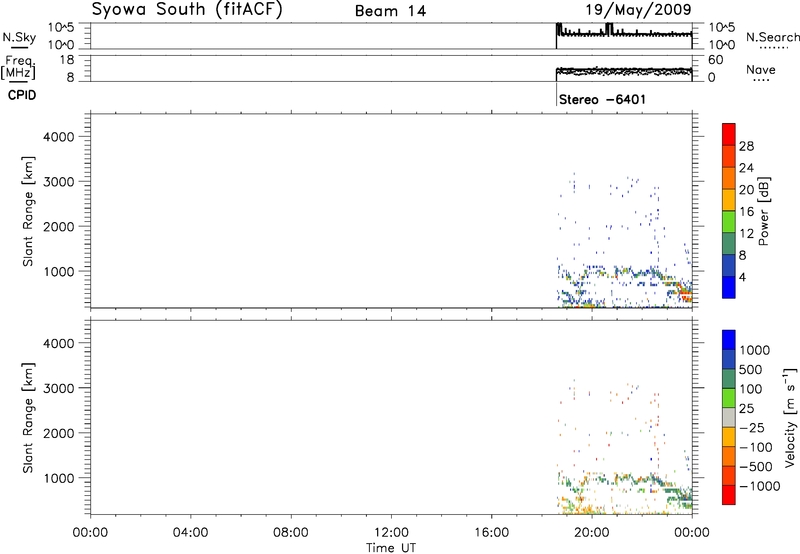
Task: Click the '04:00' time tick label
Action: coord(190,533)
